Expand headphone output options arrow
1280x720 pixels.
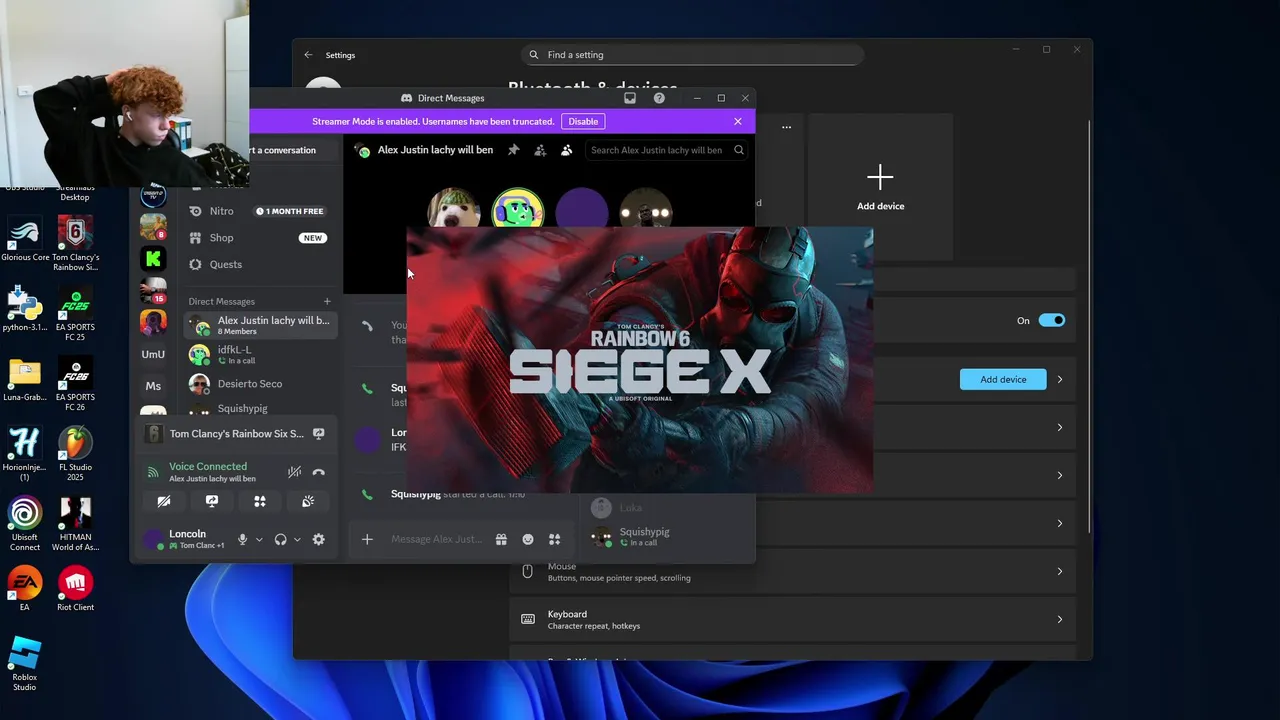[297, 539]
